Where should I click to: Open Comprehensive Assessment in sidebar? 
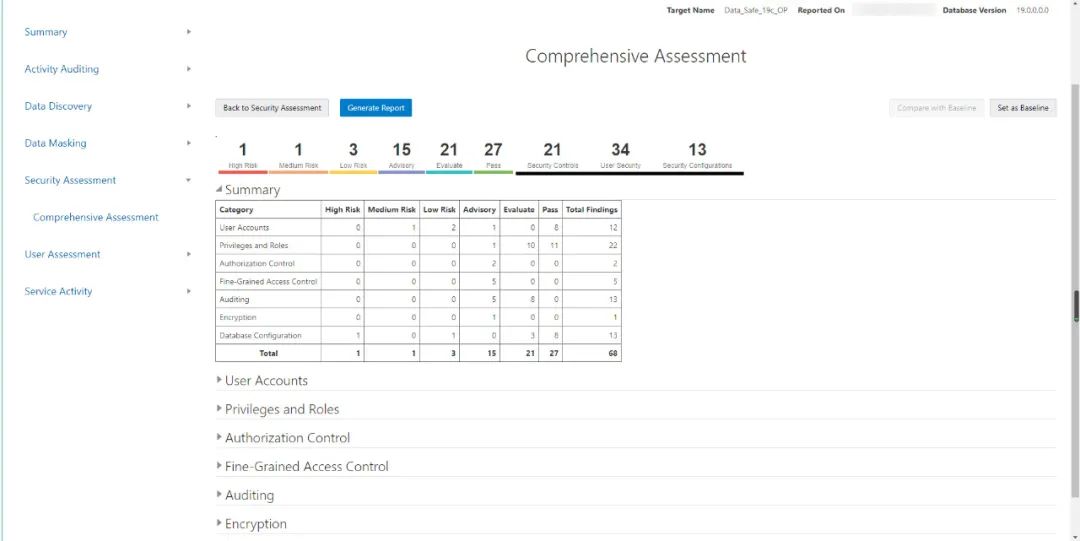point(96,217)
